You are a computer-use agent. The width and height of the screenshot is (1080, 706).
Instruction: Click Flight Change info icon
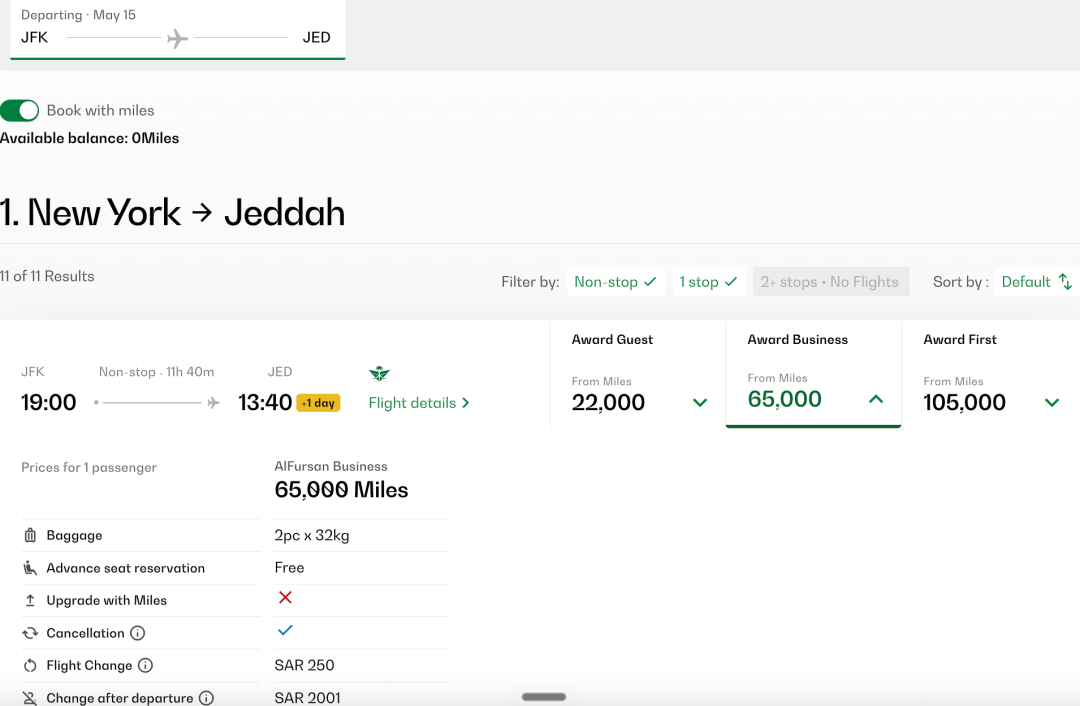point(145,665)
